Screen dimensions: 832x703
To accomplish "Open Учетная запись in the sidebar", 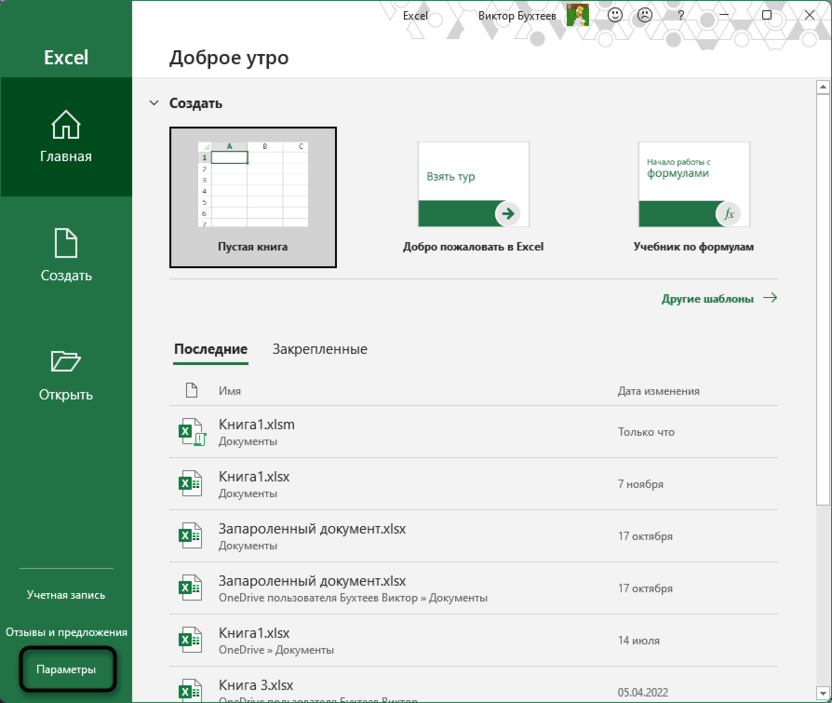I will 66,595.
